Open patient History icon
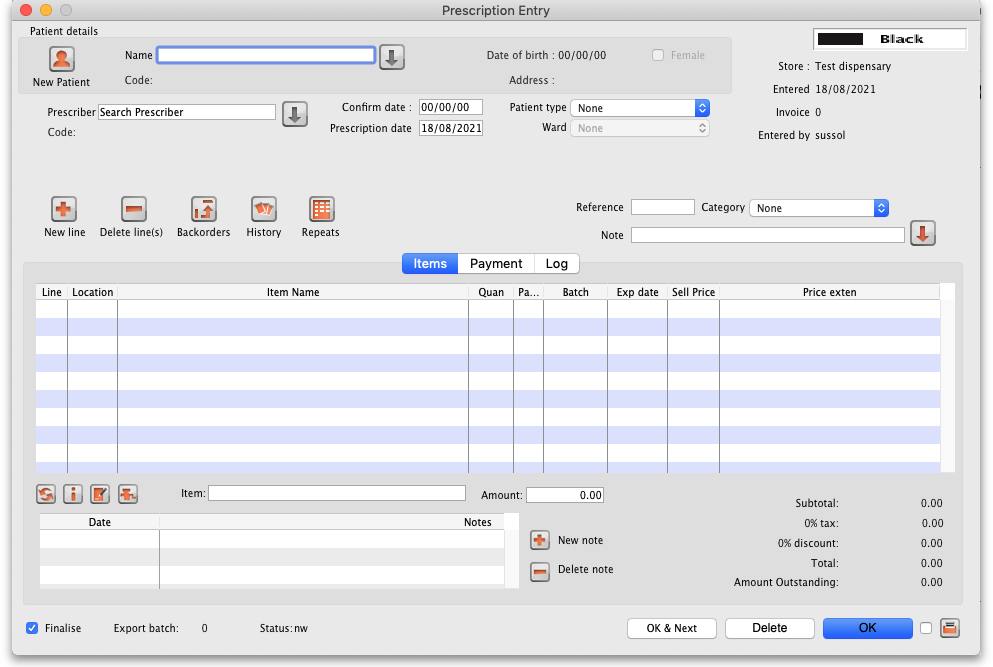 [263, 209]
